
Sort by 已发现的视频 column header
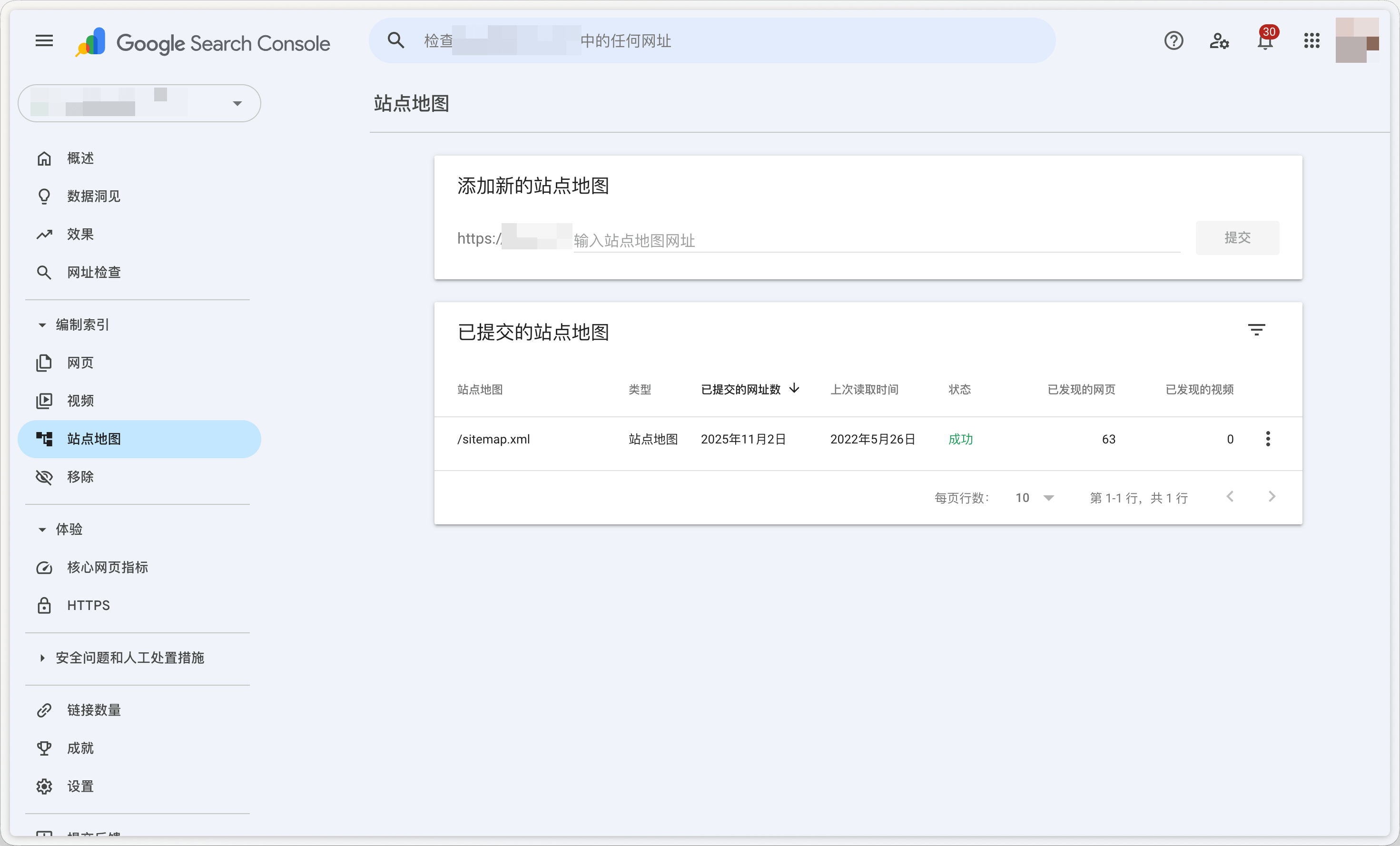pos(1200,390)
